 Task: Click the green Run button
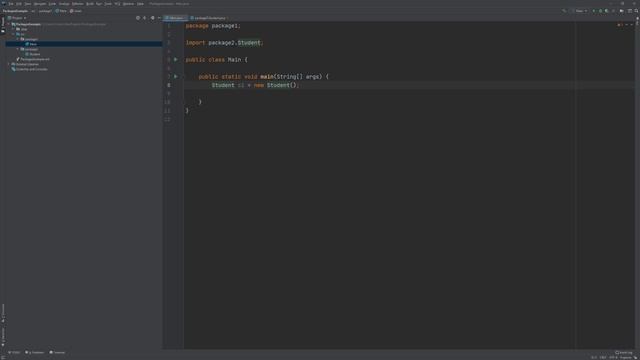click(x=594, y=11)
